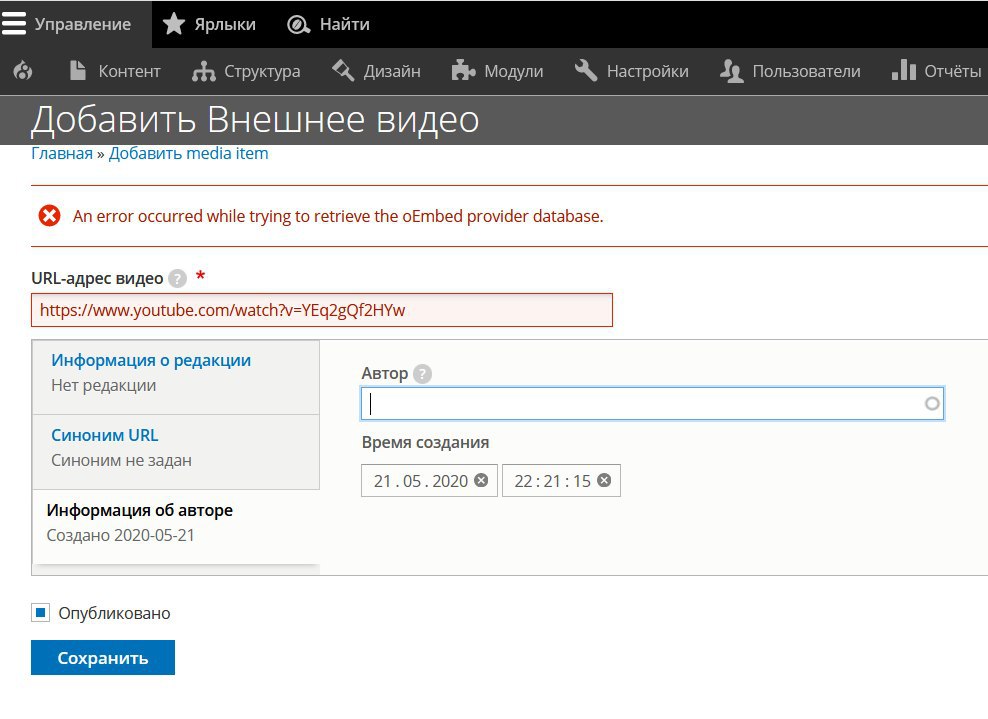
Task: Open the Управление hamburger menu icon
Action: pos(14,24)
